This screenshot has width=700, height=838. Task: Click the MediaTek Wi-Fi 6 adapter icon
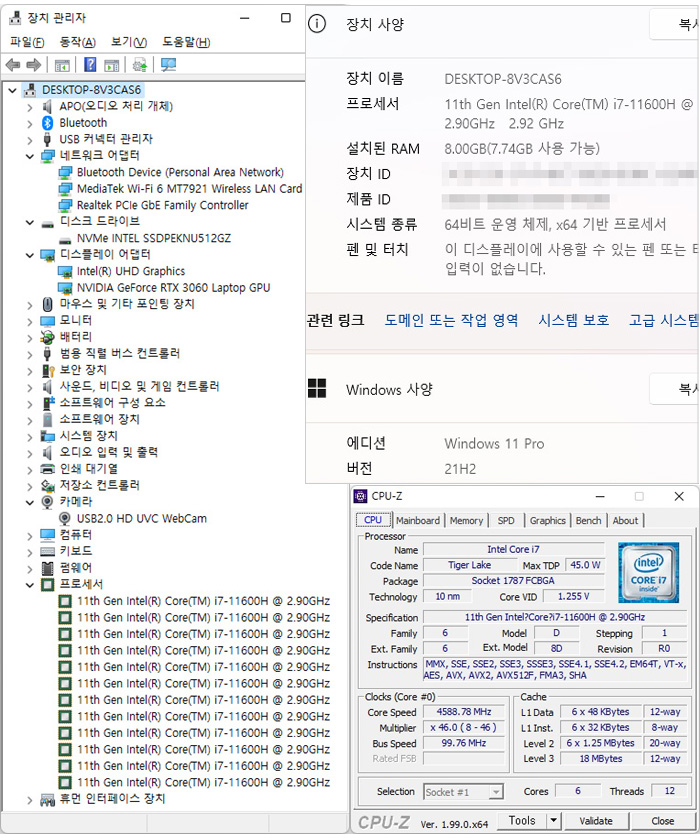[65, 189]
